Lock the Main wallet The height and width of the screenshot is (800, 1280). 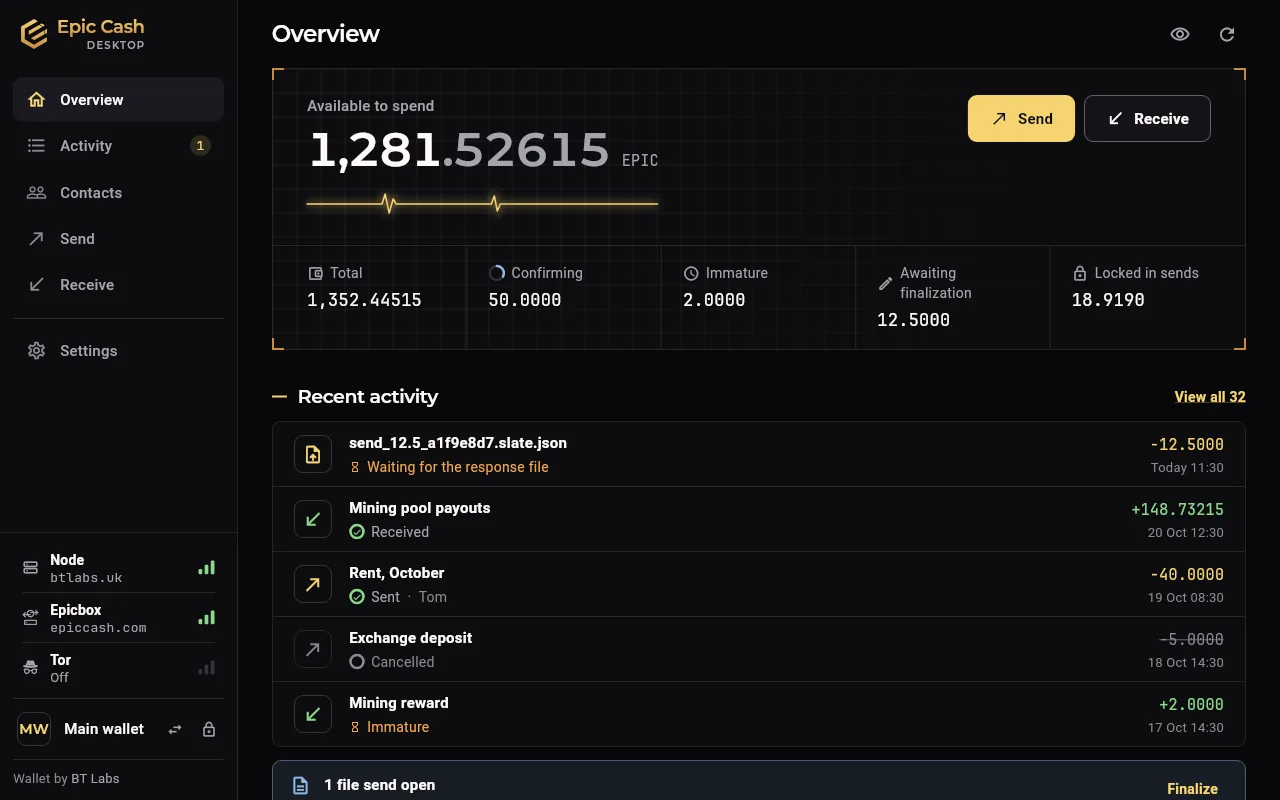tap(209, 730)
